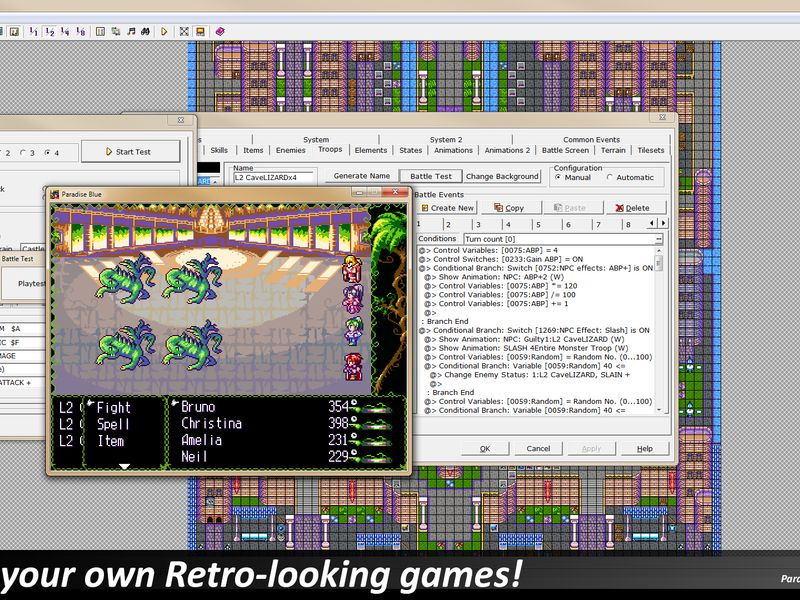Switch to the Enemies tab
Screen dimensions: 800x600
(x=290, y=150)
